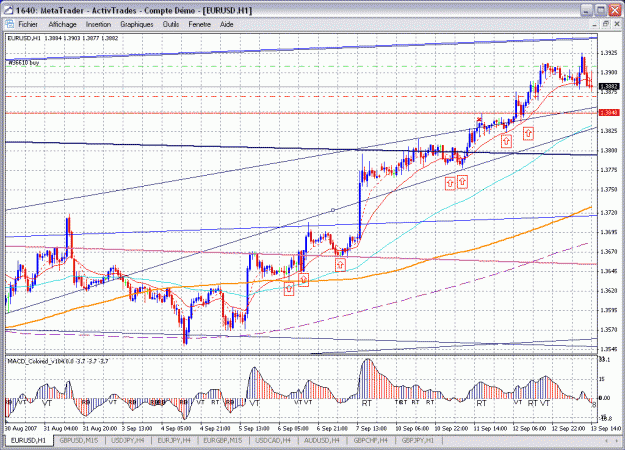Click the #36610 buy order label

click(23, 63)
